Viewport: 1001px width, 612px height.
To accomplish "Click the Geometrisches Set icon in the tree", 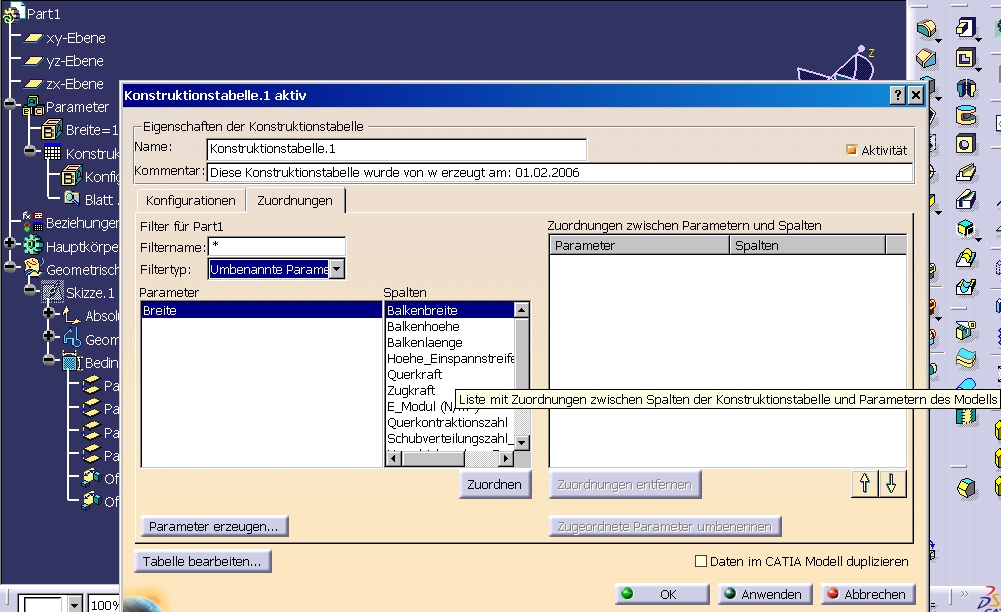I will (x=33, y=269).
